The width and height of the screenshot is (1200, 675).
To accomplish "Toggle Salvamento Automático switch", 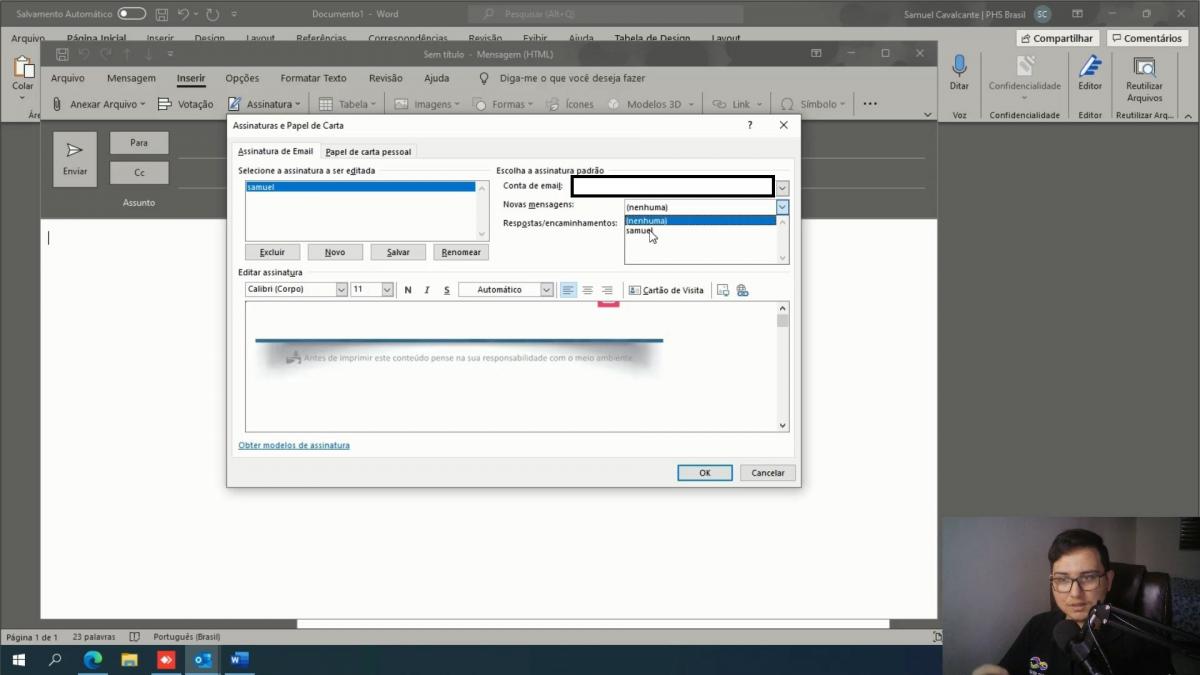I will (x=131, y=14).
